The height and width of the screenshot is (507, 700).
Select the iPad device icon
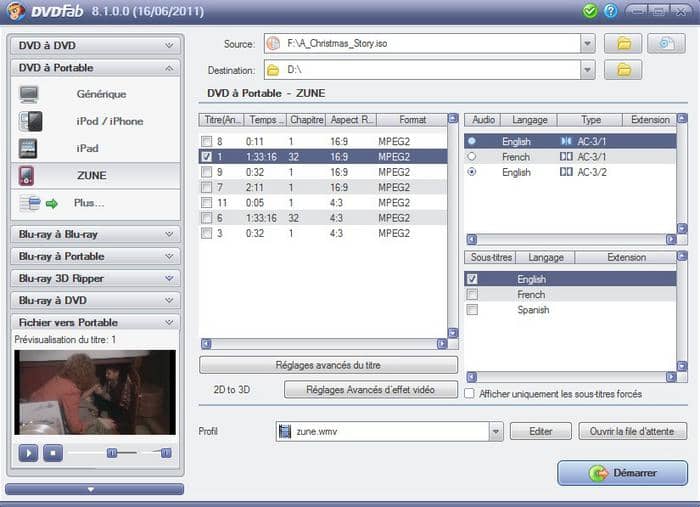coord(28,149)
